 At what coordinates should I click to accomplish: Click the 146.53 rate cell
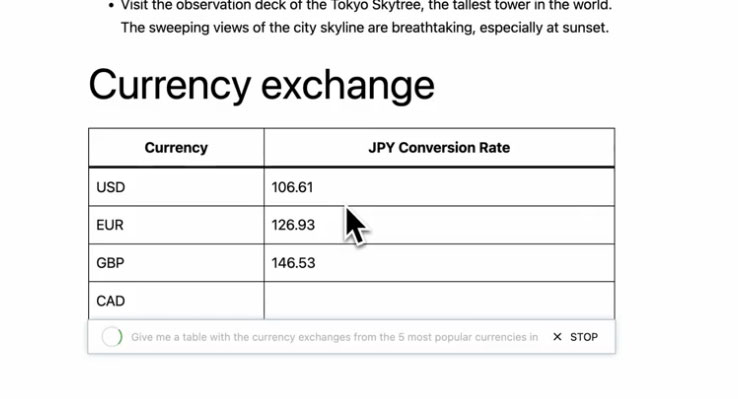coord(439,263)
